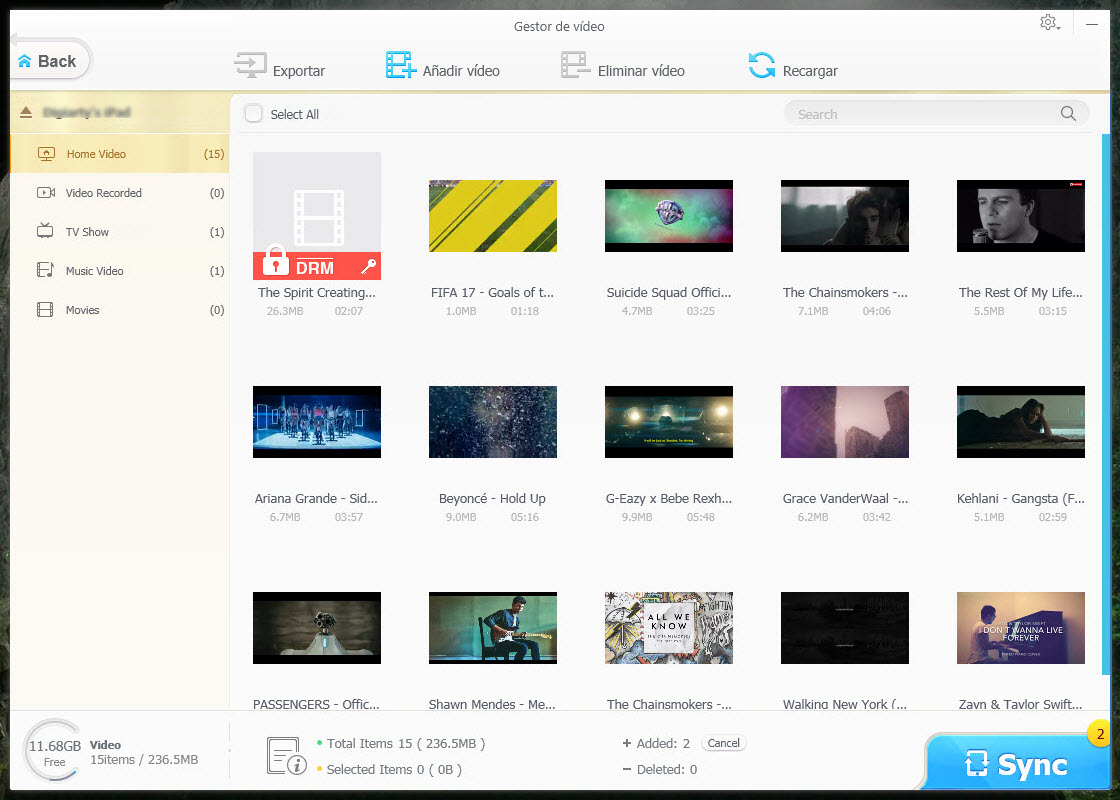Click the Video Recorded camera icon

pyautogui.click(x=46, y=193)
